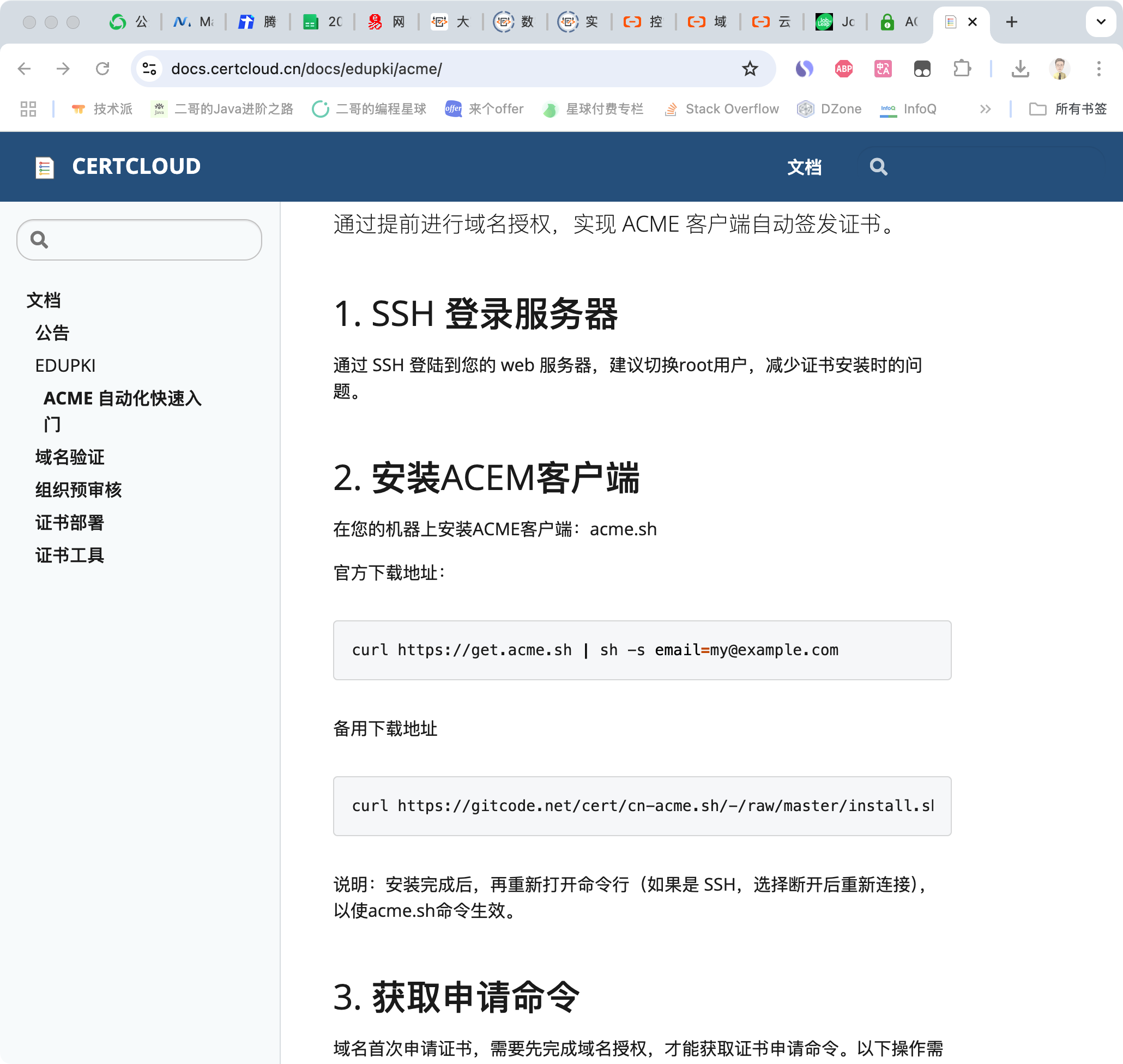Open the 域名验证 documentation link
This screenshot has width=1123, height=1064.
click(69, 457)
